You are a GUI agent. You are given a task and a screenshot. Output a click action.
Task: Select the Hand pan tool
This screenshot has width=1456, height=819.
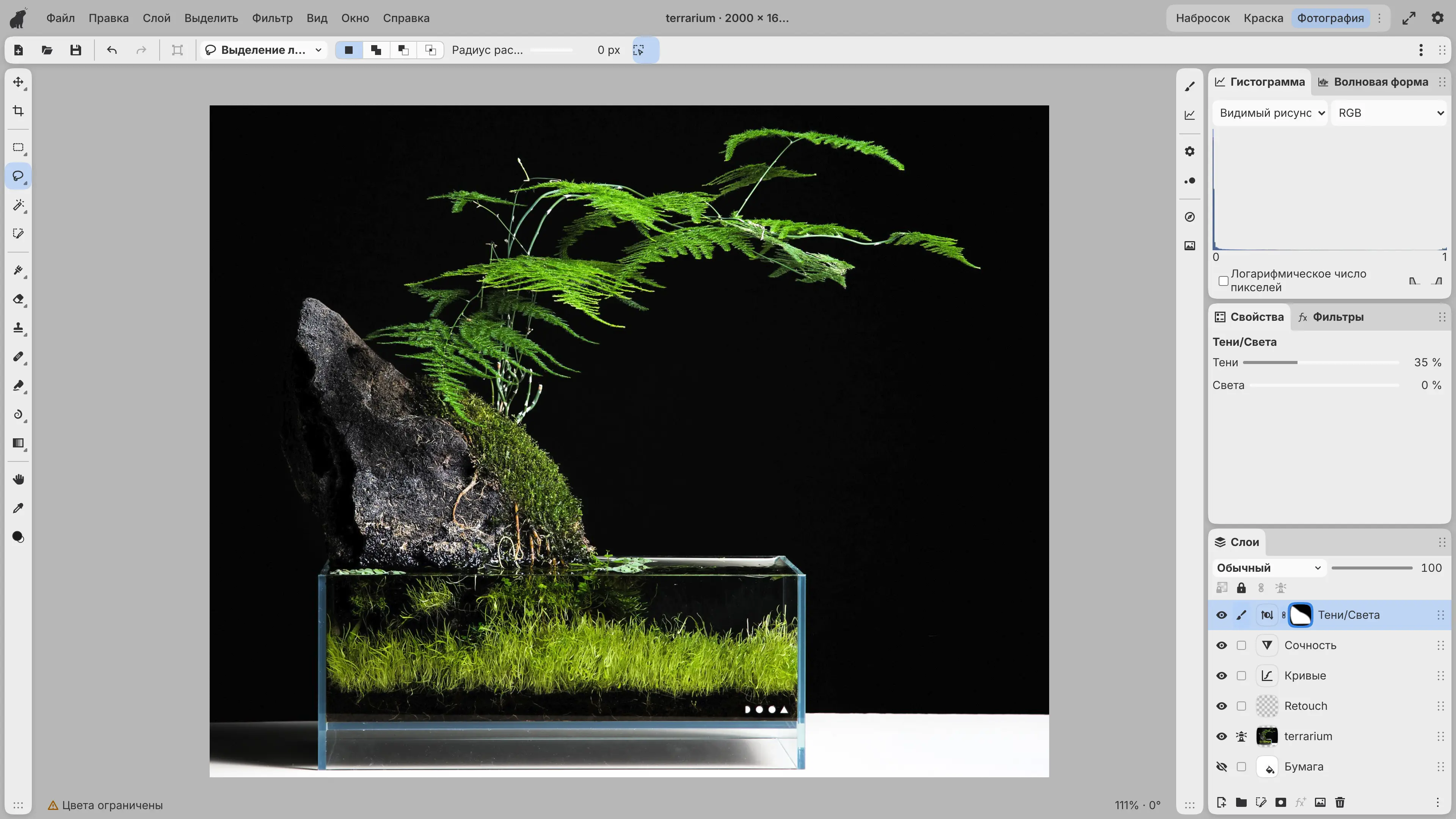pyautogui.click(x=18, y=479)
